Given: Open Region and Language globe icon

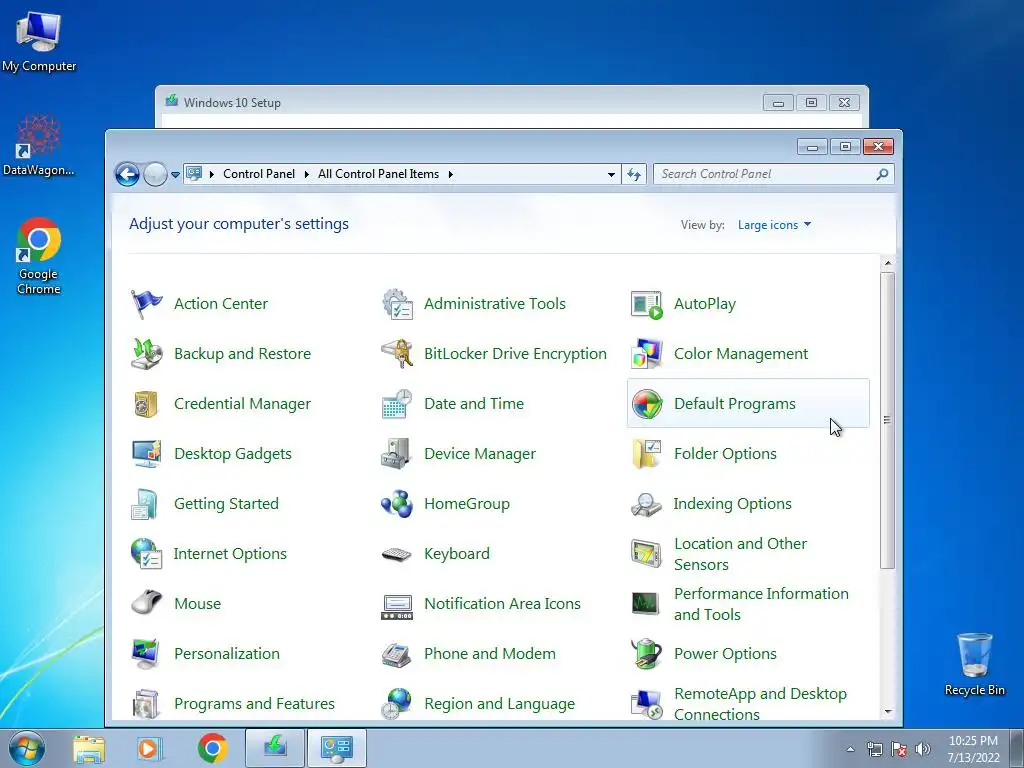Looking at the screenshot, I should [397, 704].
